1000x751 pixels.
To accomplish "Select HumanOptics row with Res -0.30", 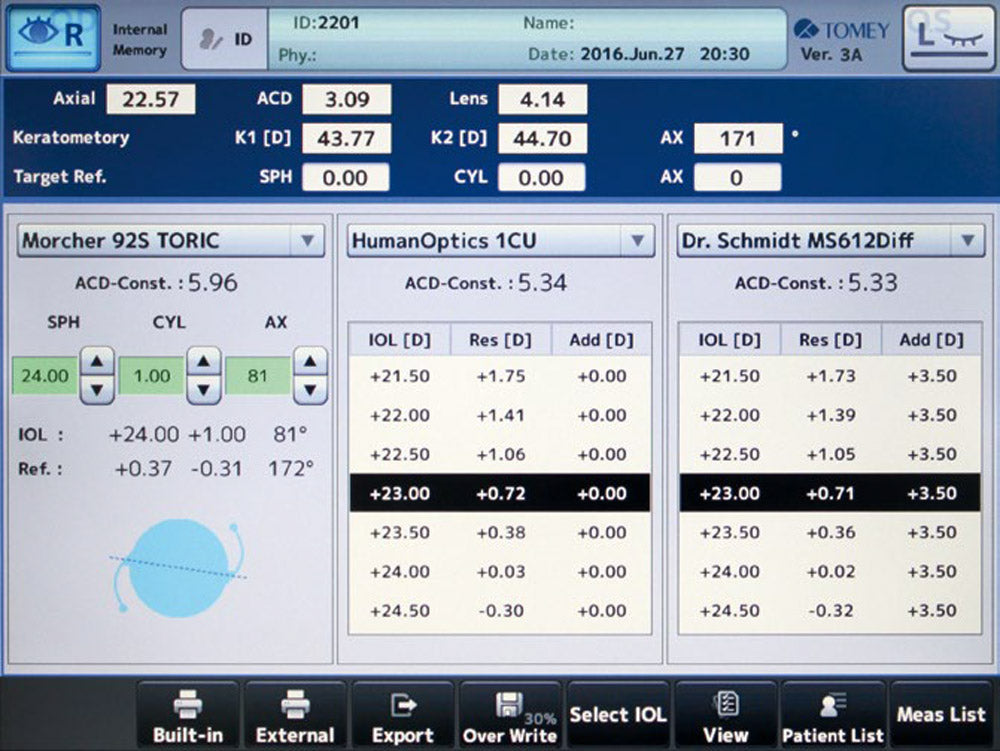I will coord(500,610).
